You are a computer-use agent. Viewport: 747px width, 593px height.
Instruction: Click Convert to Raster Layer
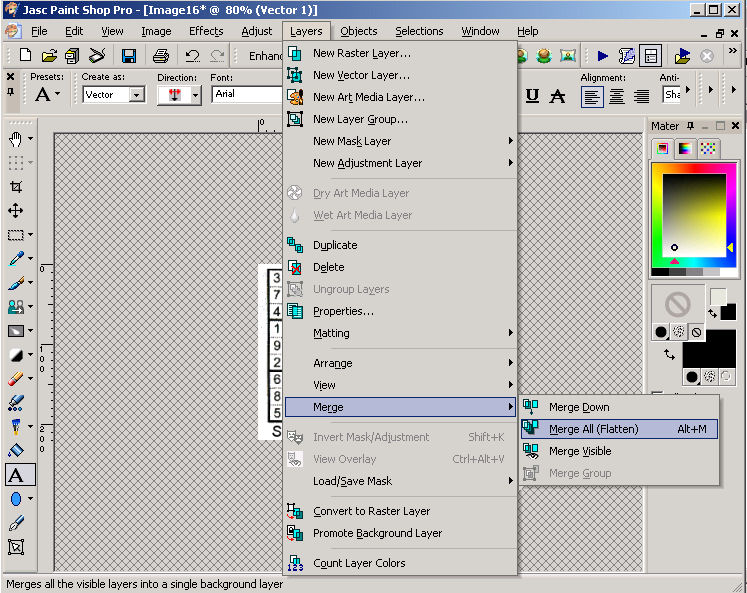(371, 511)
